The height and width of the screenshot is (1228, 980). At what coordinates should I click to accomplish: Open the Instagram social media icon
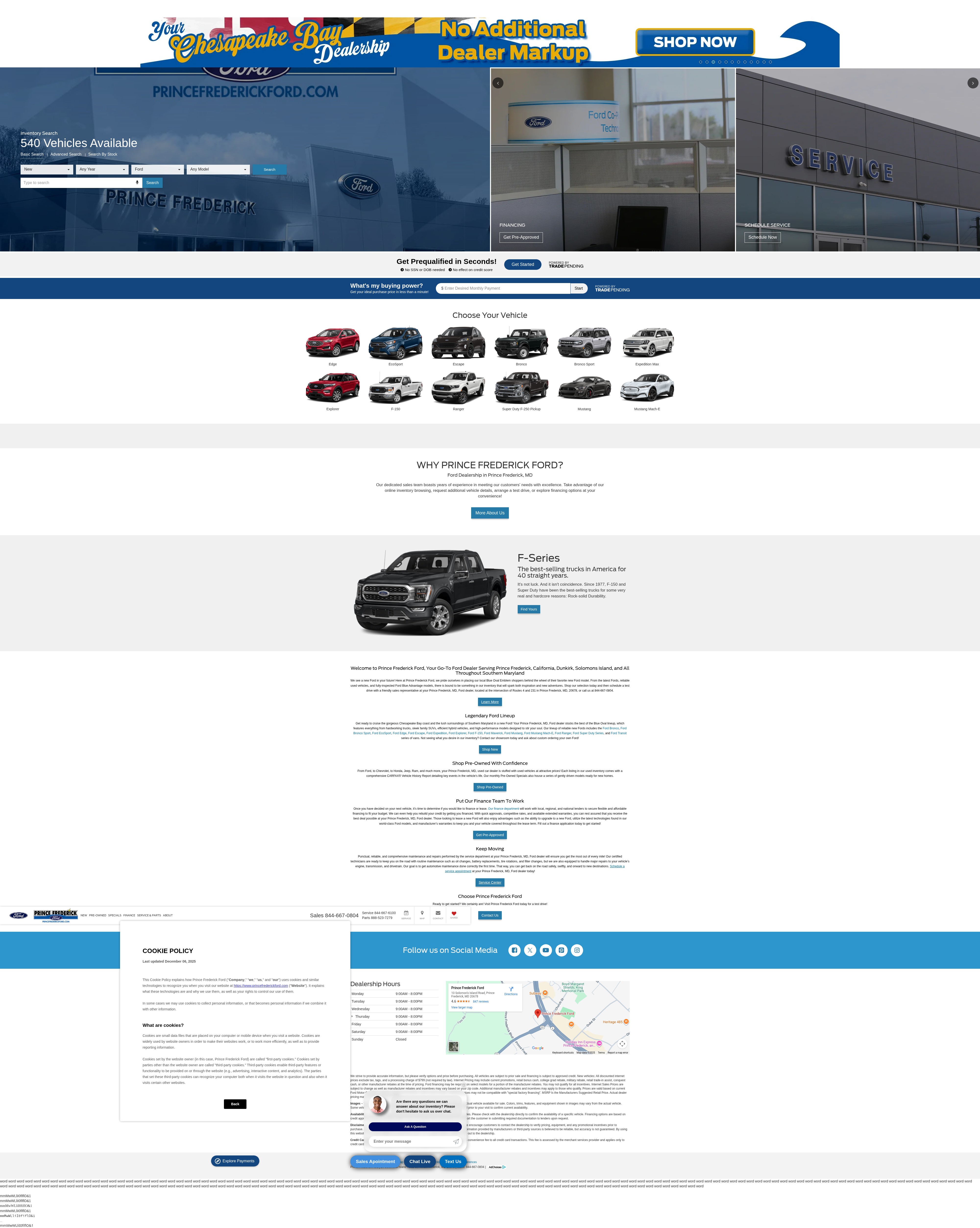[x=577, y=950]
